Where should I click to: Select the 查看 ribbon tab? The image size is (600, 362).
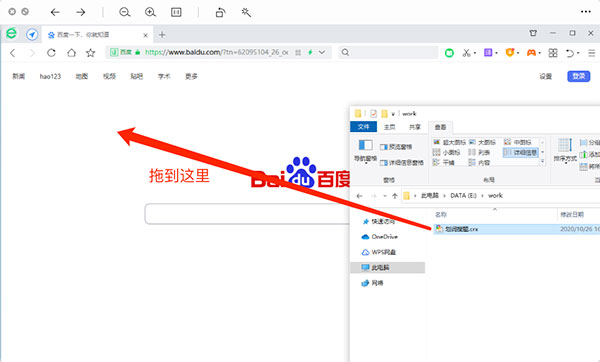[440, 127]
